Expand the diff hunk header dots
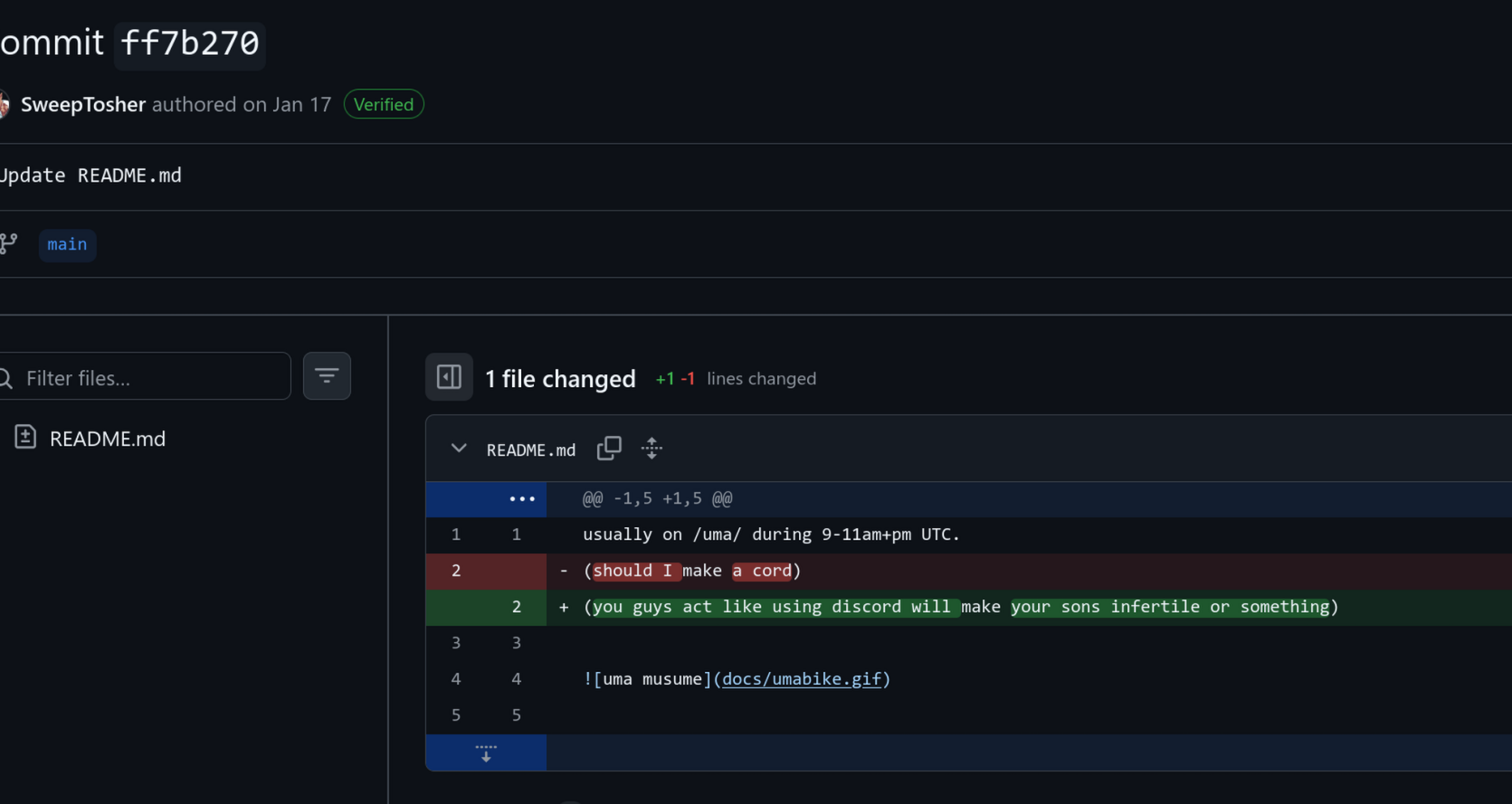The height and width of the screenshot is (804, 1512). click(x=522, y=499)
